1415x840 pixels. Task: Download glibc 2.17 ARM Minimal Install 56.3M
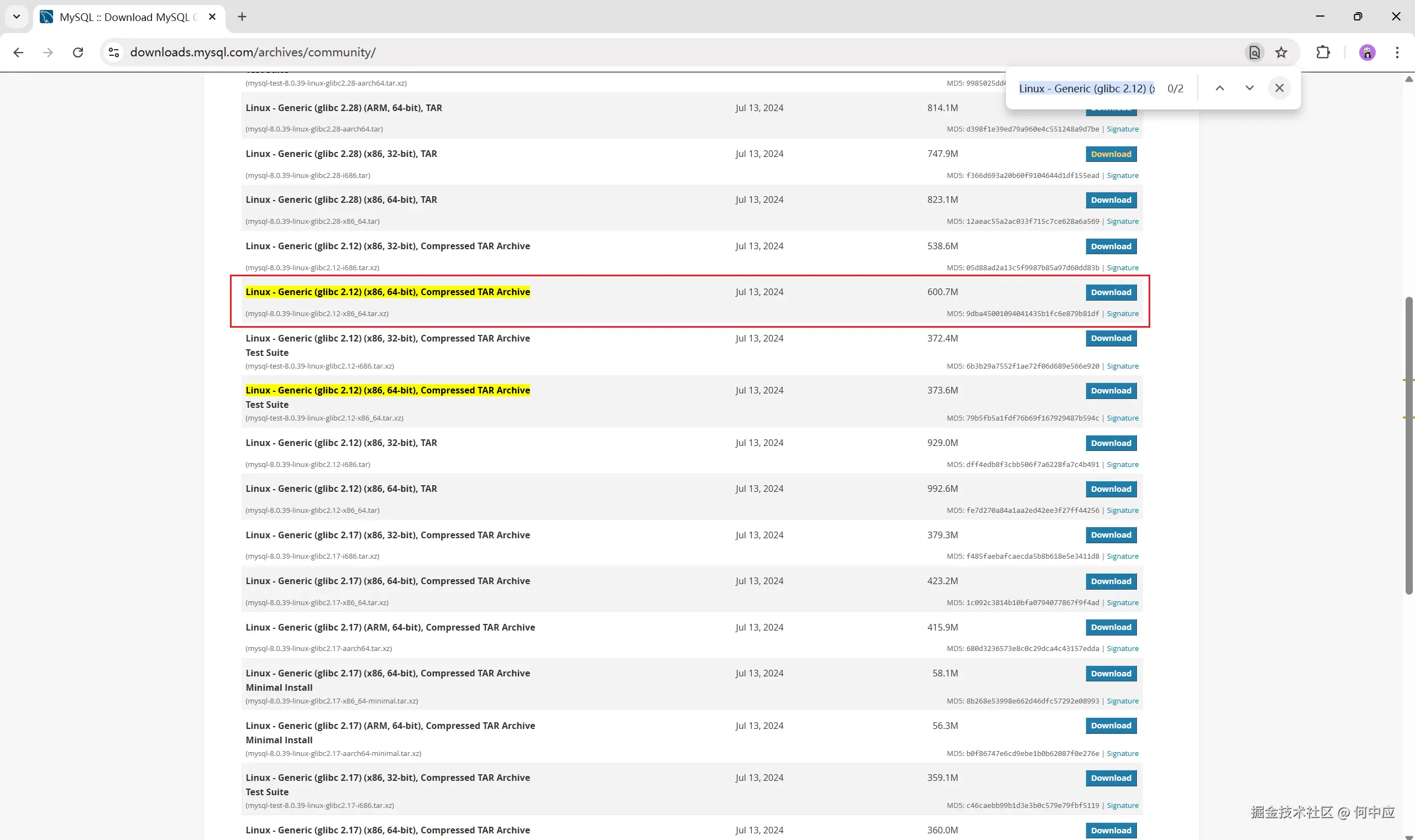tap(1110, 726)
